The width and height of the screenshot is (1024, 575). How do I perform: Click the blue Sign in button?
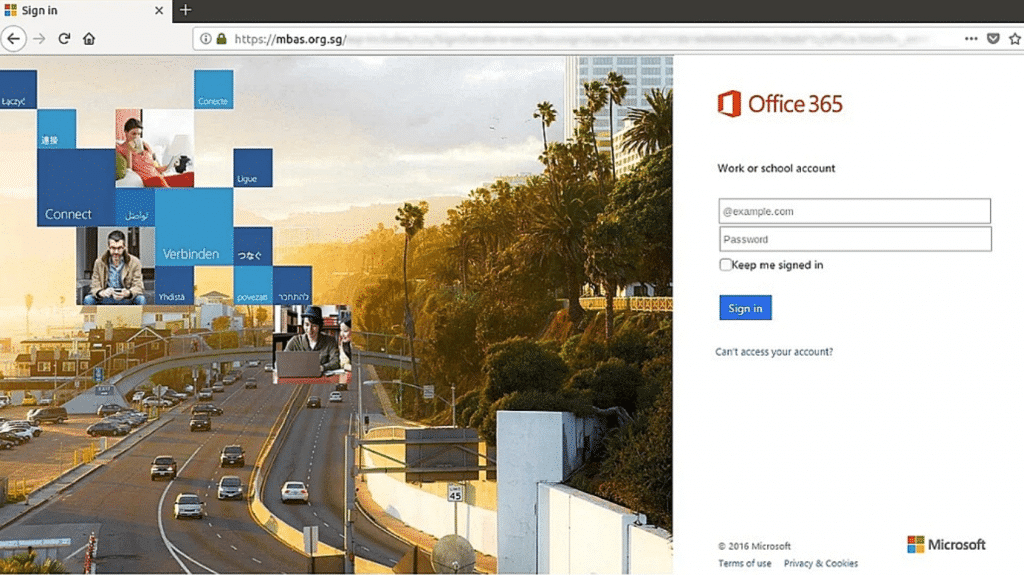pos(745,308)
